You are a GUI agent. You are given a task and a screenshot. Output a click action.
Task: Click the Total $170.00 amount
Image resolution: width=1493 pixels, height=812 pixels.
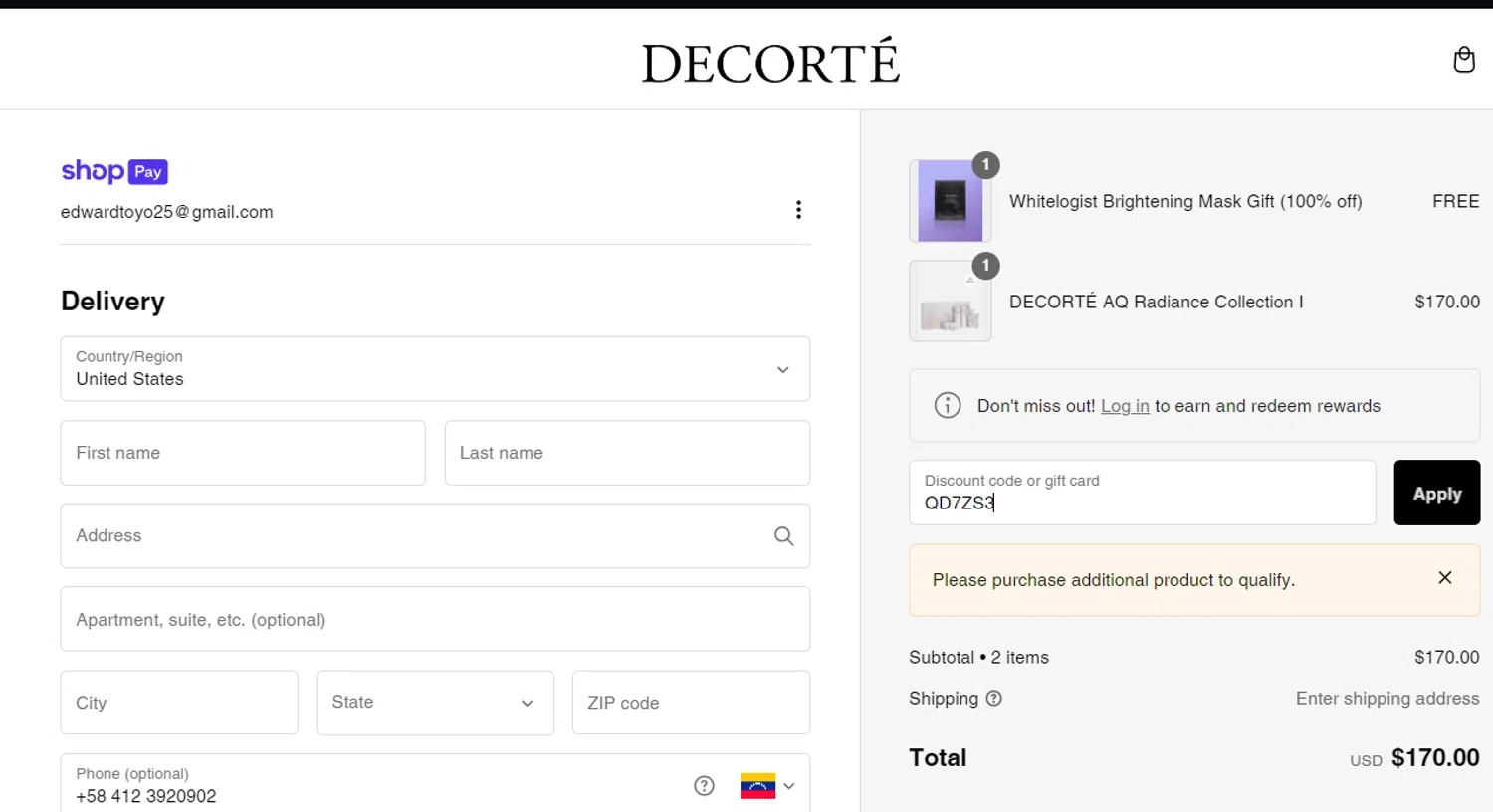click(x=1435, y=758)
